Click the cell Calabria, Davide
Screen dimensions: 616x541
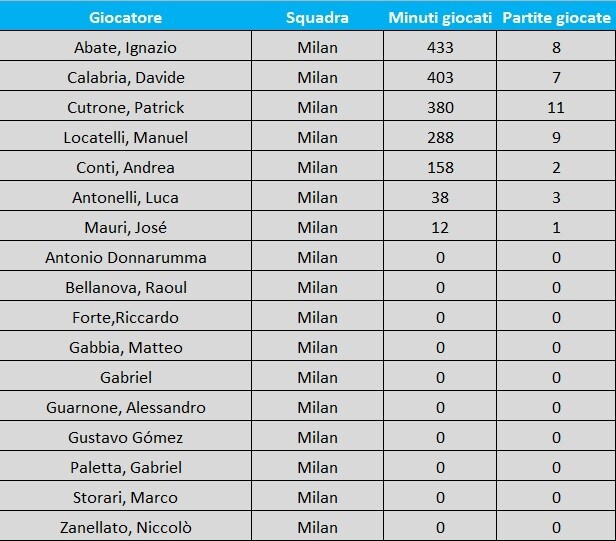click(125, 76)
